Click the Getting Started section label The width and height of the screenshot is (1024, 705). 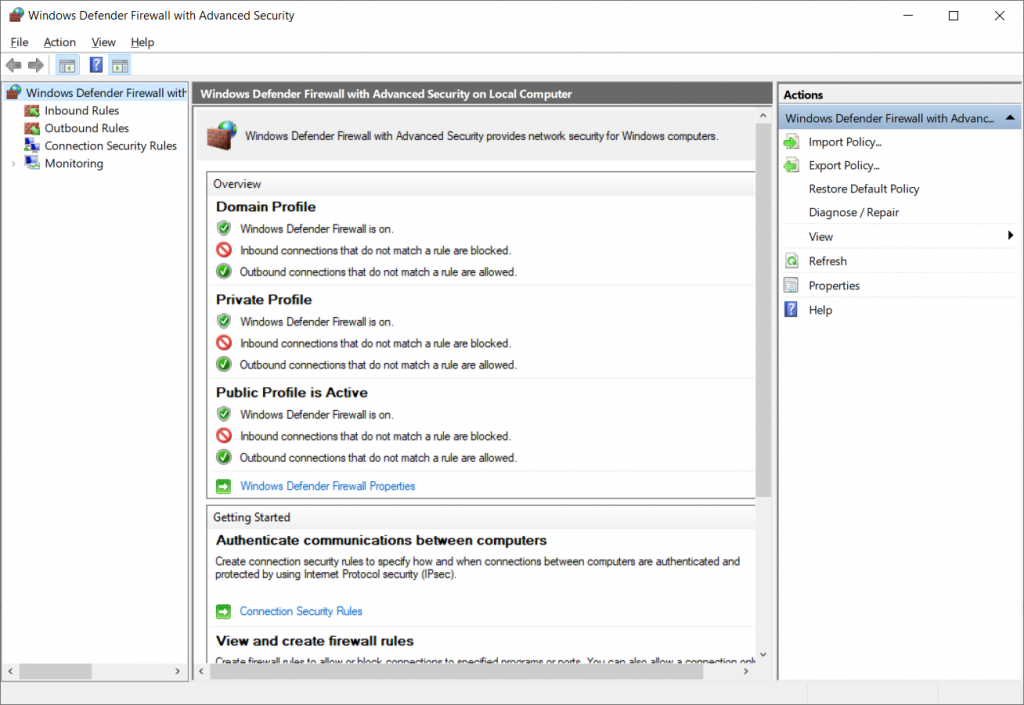251,517
